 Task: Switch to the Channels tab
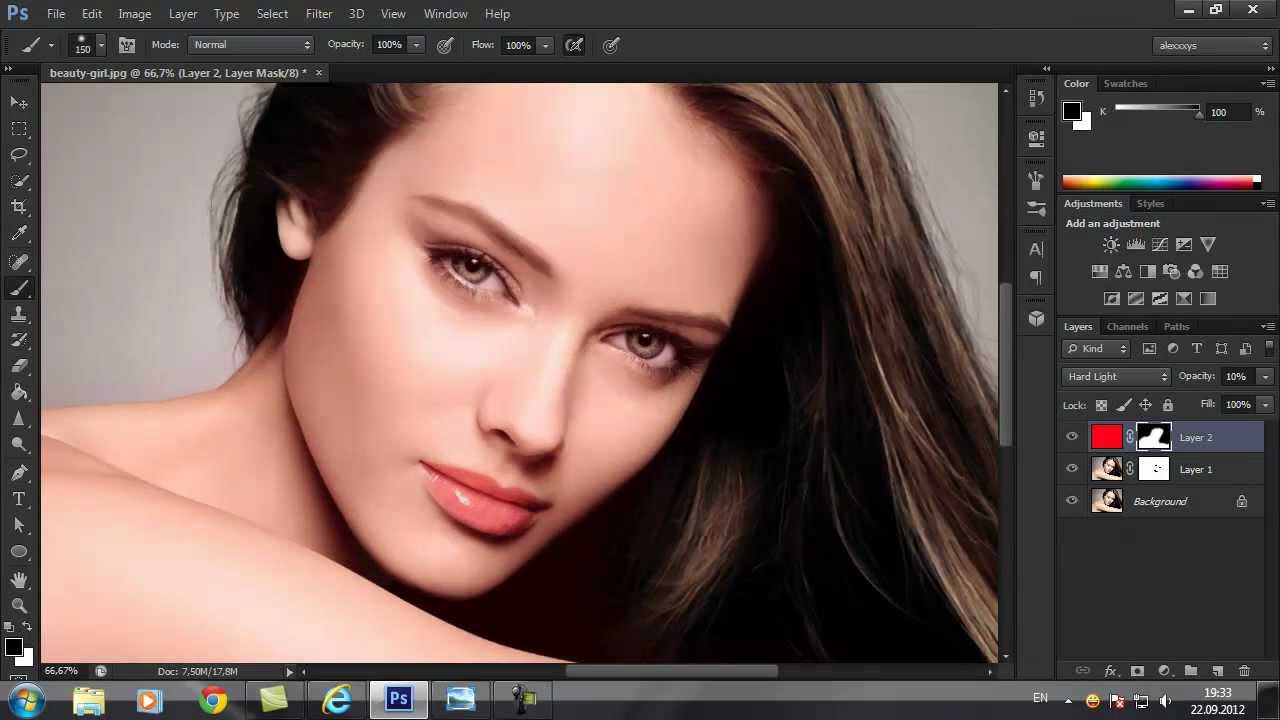coord(1127,327)
